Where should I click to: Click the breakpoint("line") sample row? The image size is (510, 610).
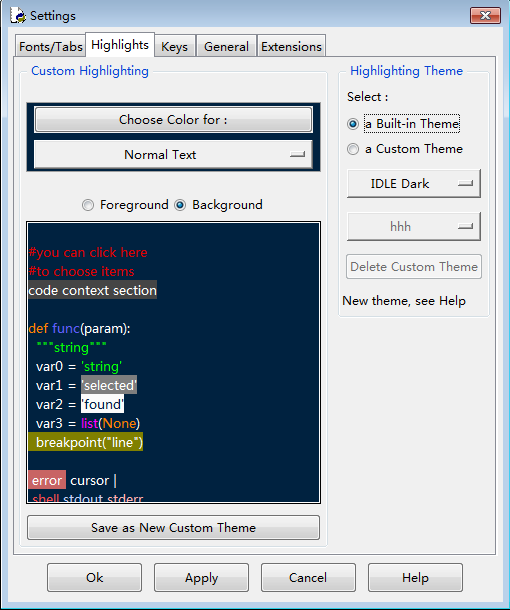(86, 442)
